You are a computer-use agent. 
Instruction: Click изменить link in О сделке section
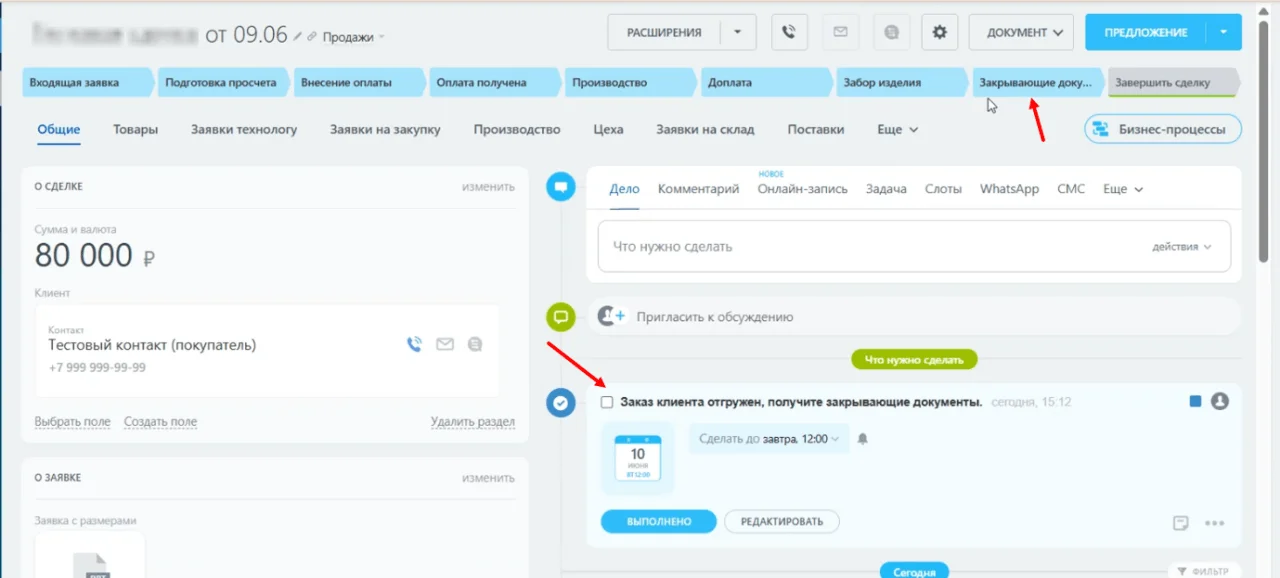(488, 186)
